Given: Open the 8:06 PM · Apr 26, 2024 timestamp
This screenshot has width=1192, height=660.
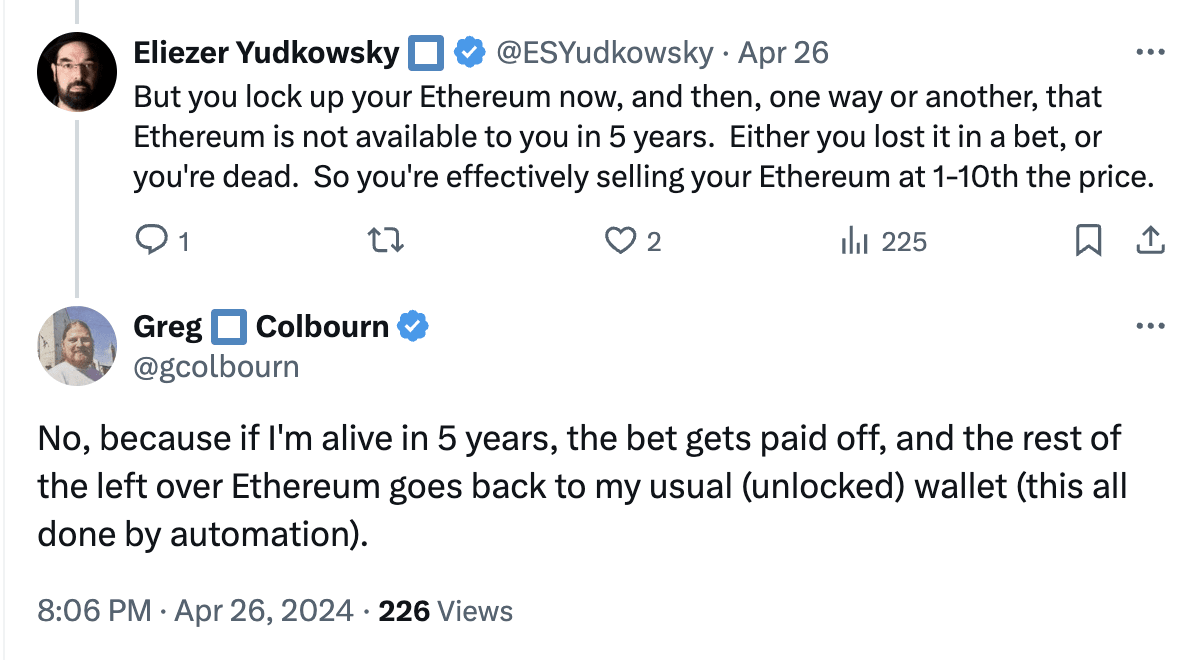Looking at the screenshot, I should [195, 610].
